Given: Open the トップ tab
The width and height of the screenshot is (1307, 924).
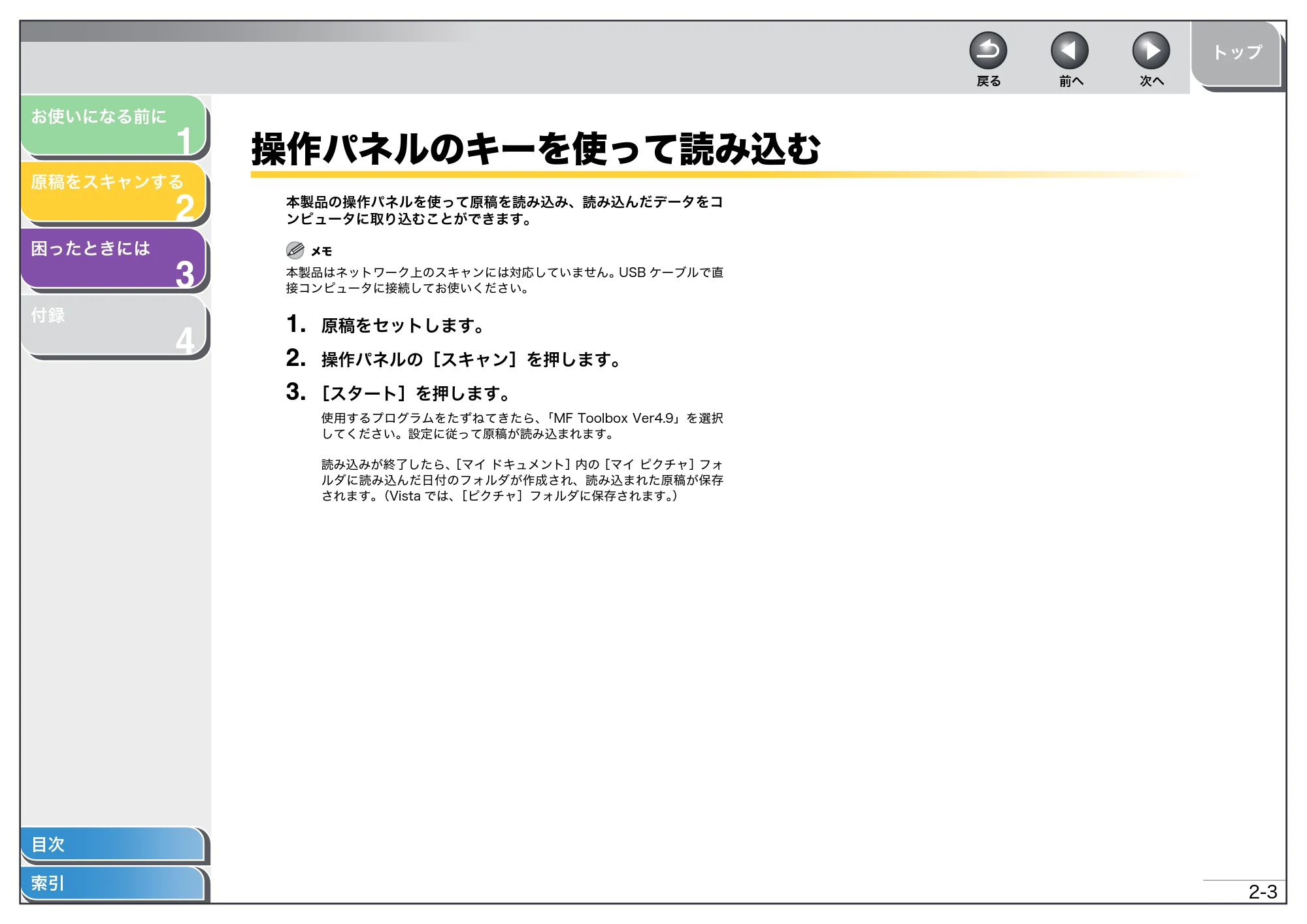Looking at the screenshot, I should tap(1236, 54).
